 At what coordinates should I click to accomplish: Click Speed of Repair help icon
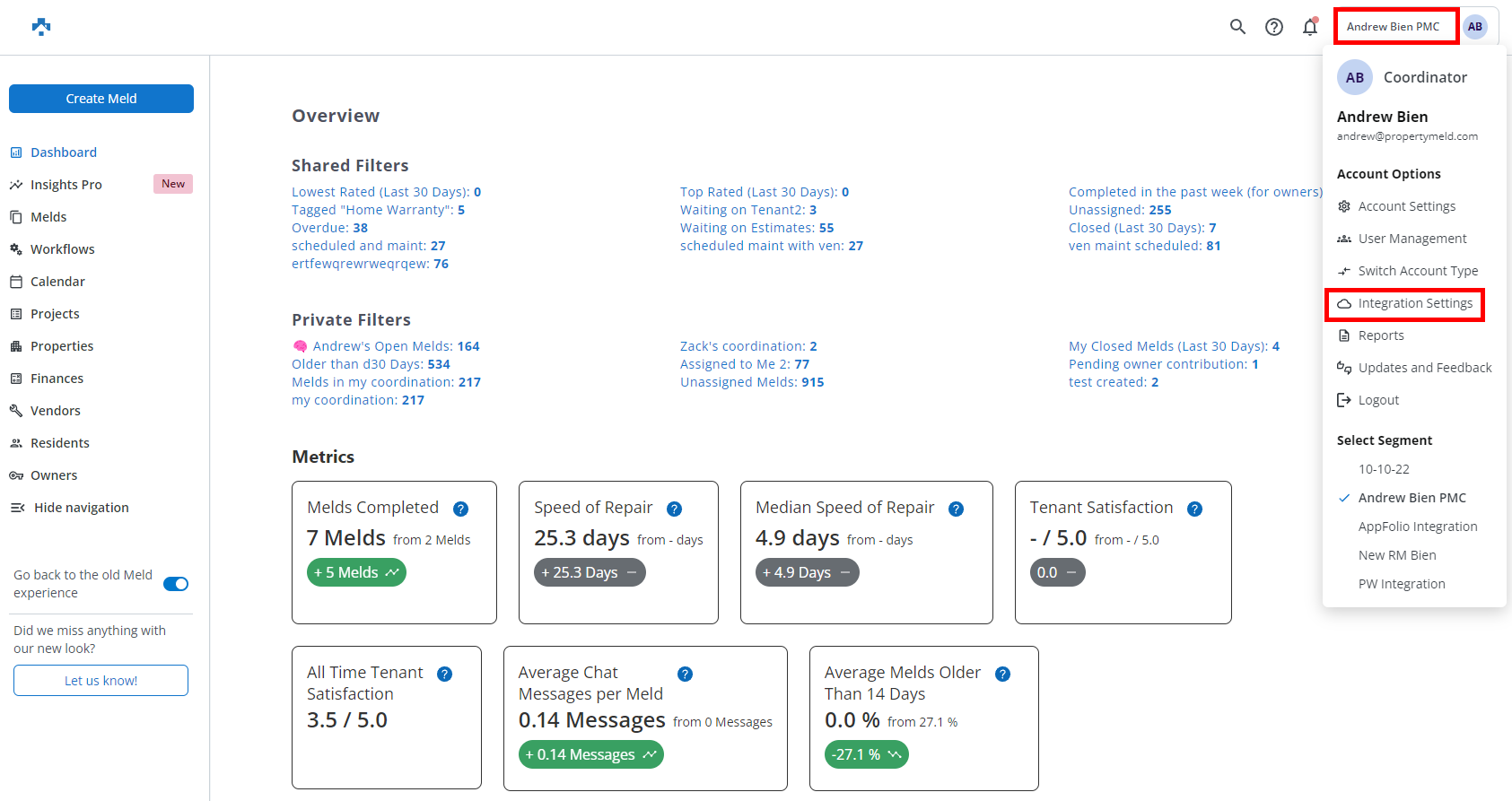(x=674, y=509)
